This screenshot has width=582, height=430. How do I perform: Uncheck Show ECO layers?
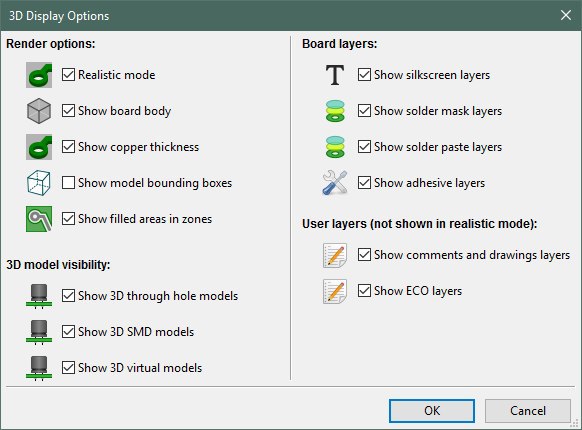(364, 291)
